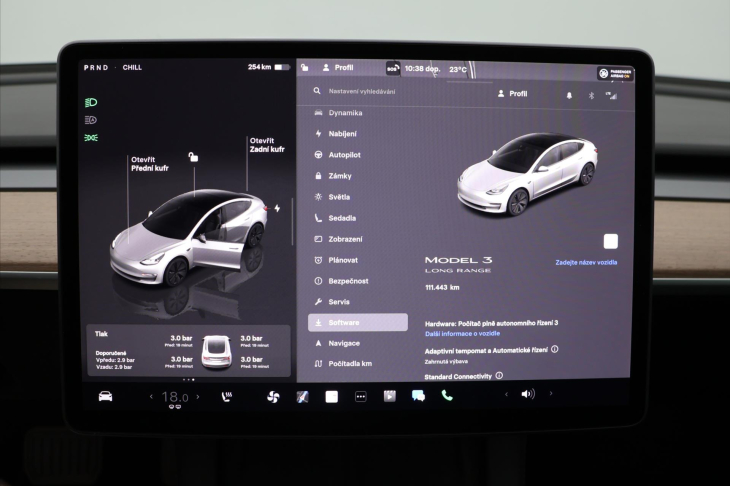Launch the navigation app in dock

tap(302, 397)
